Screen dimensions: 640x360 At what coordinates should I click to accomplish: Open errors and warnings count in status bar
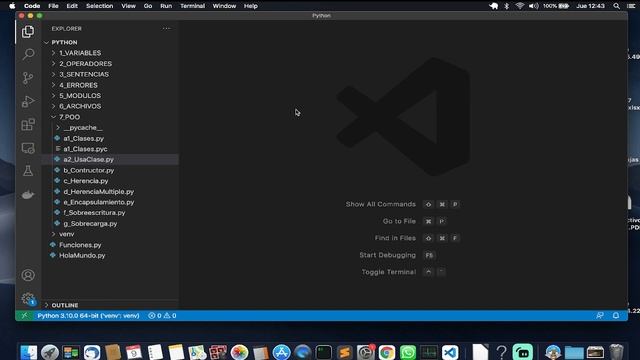[x=162, y=316]
